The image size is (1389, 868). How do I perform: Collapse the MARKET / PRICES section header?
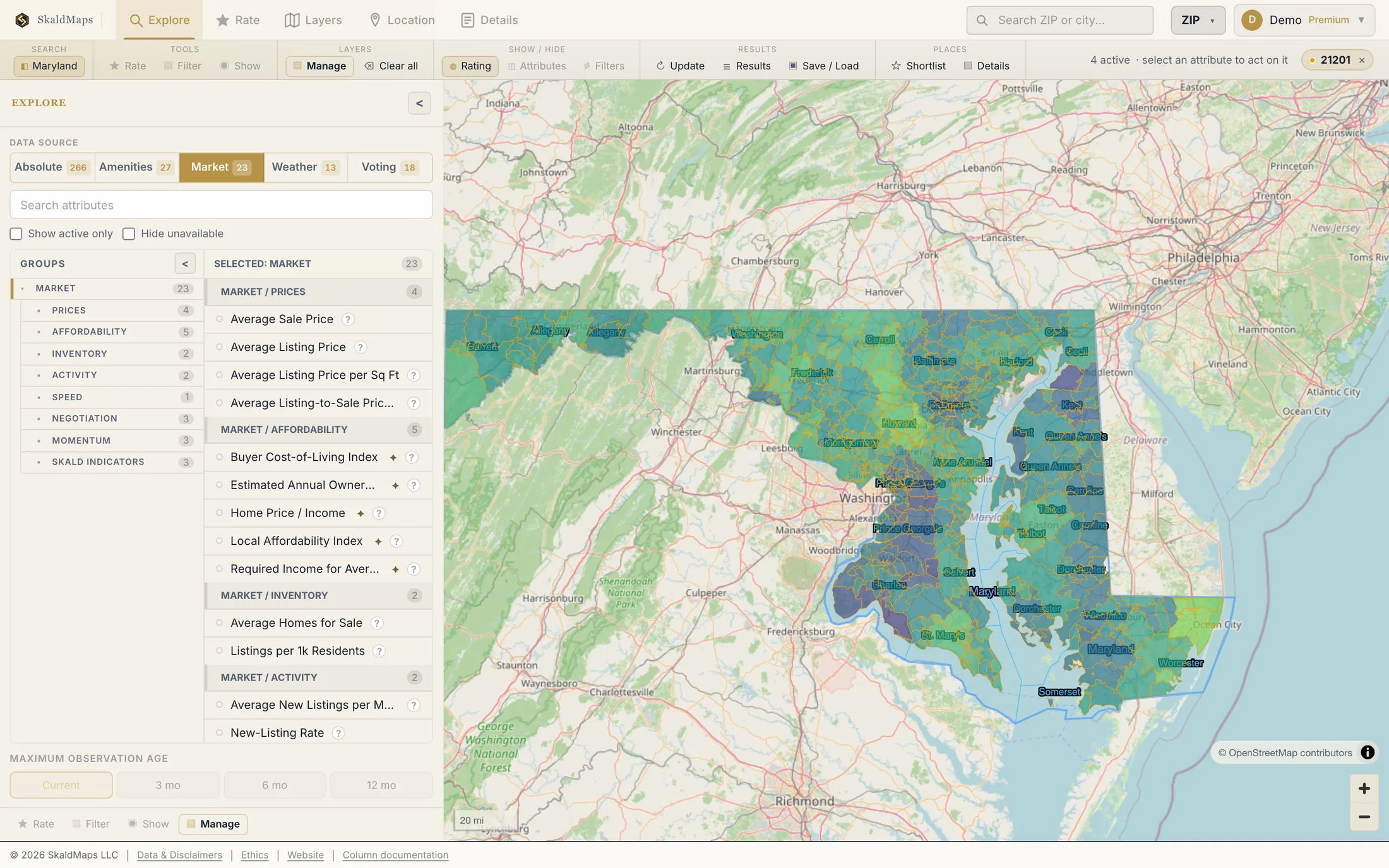point(318,292)
